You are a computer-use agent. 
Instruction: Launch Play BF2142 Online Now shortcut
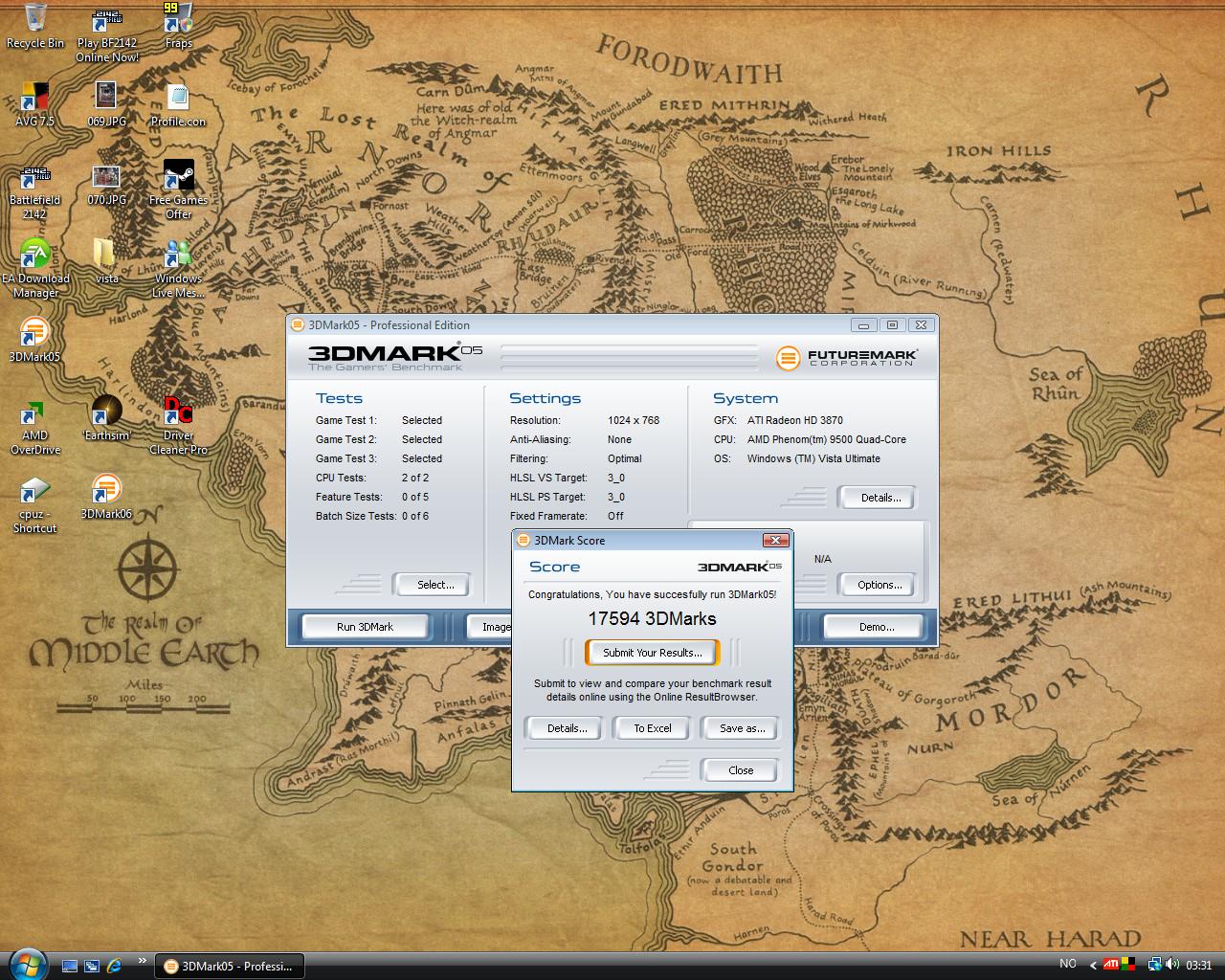pyautogui.click(x=106, y=33)
